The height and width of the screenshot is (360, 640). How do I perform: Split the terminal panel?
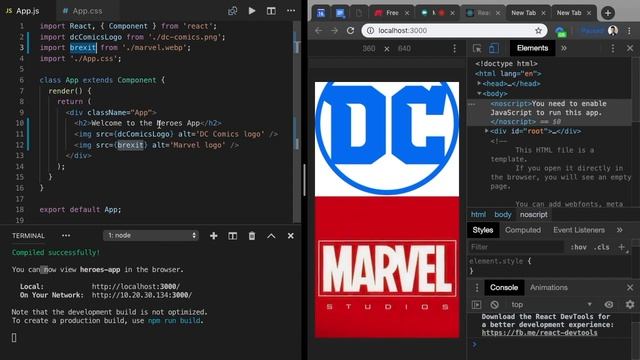point(233,236)
